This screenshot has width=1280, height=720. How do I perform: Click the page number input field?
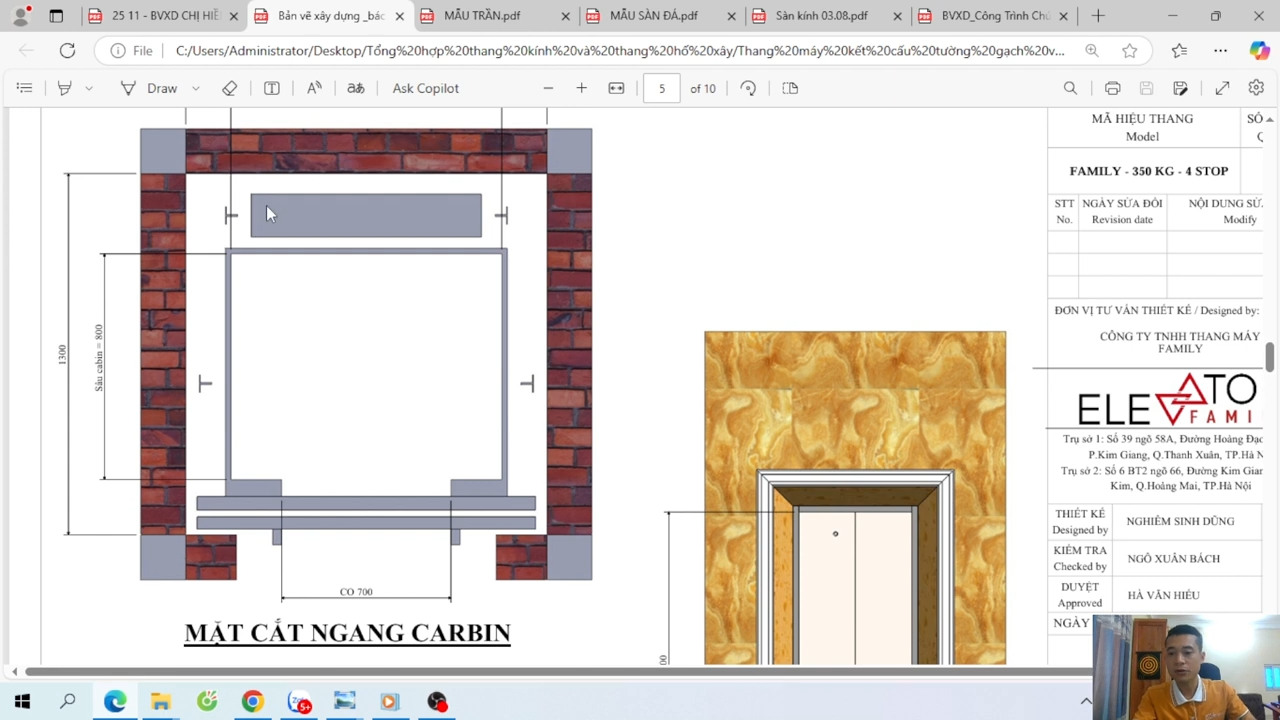click(x=661, y=88)
